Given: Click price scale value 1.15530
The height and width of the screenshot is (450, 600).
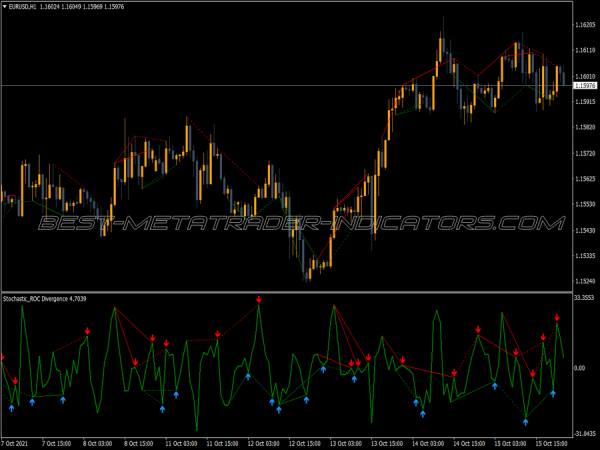Looking at the screenshot, I should tap(585, 204).
